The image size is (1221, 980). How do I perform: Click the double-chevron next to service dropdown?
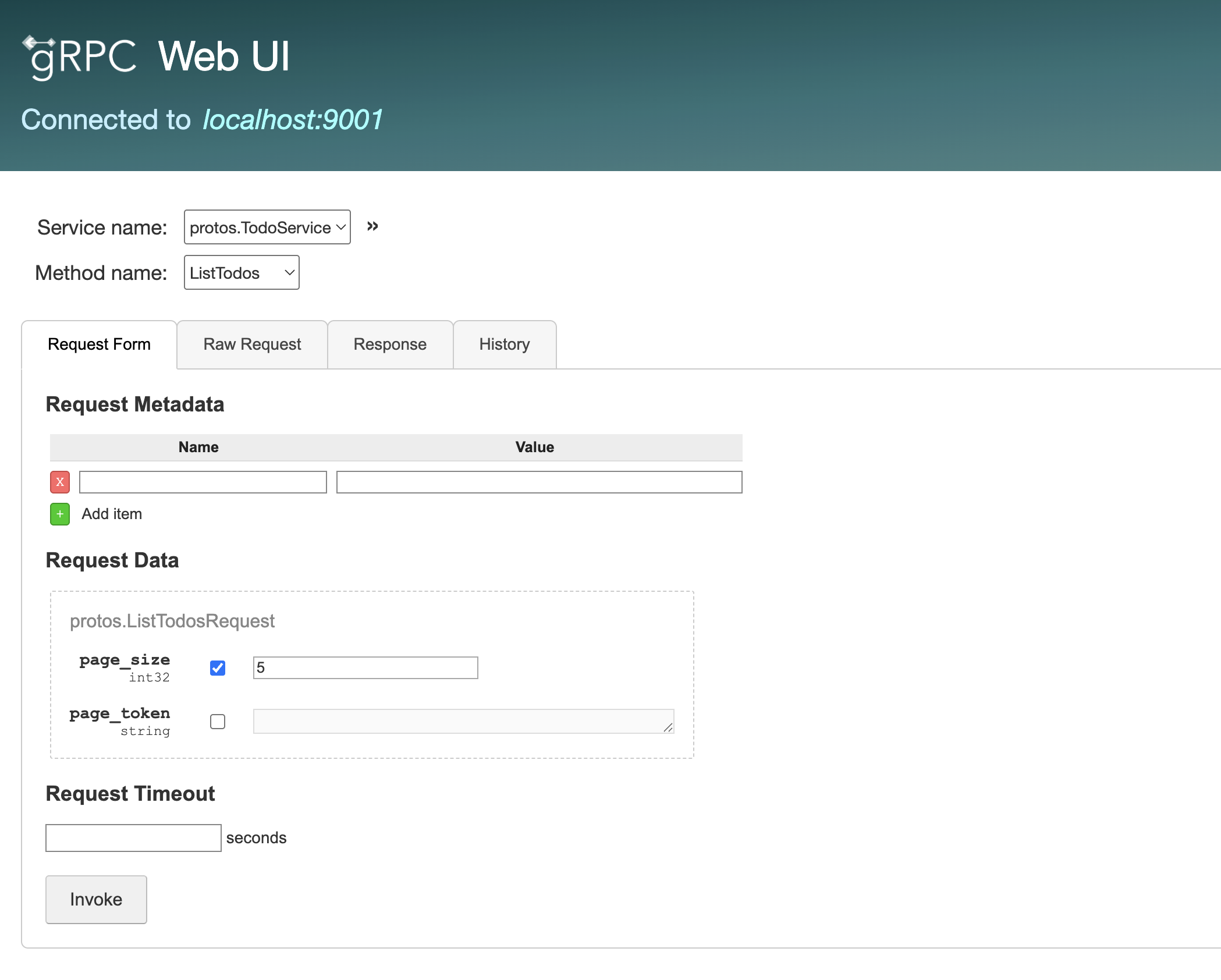point(371,226)
